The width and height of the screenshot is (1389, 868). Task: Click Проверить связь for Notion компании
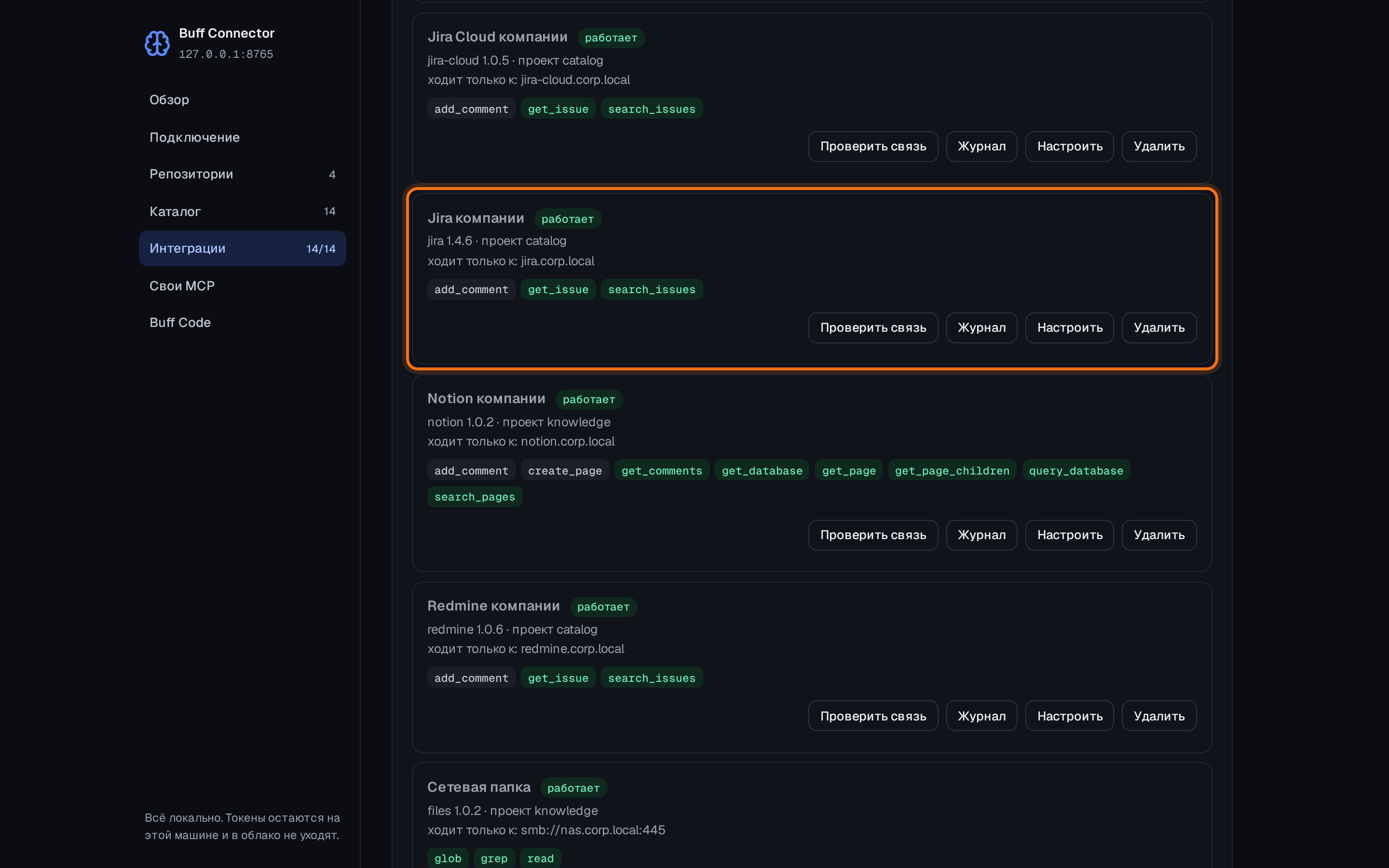pyautogui.click(x=873, y=535)
